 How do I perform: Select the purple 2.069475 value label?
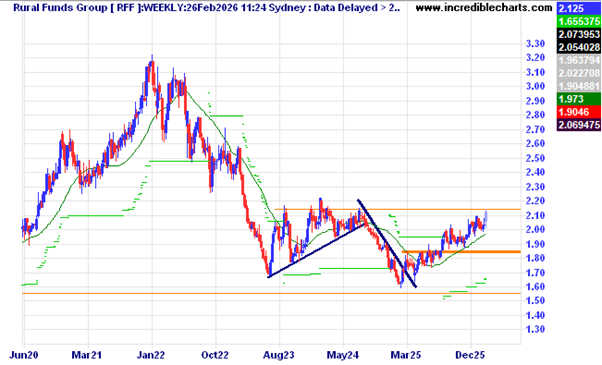(579, 125)
